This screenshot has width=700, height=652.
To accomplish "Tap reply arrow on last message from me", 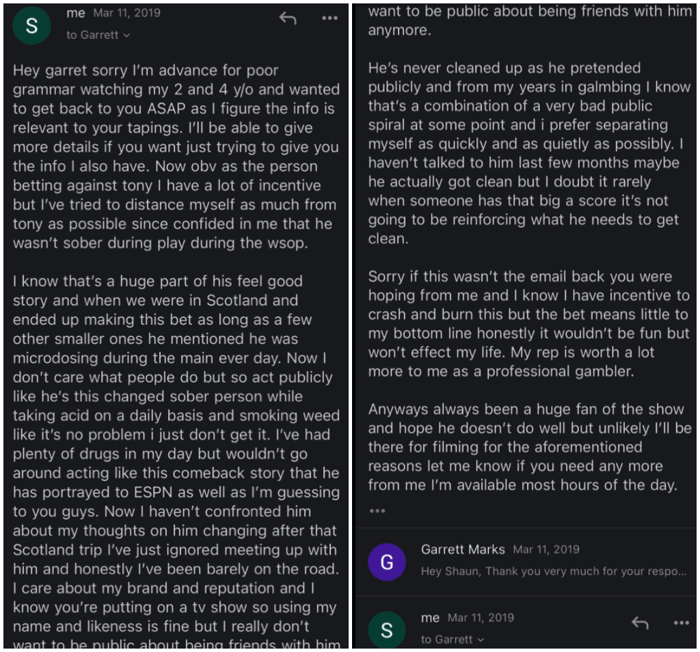I will click(x=640, y=623).
